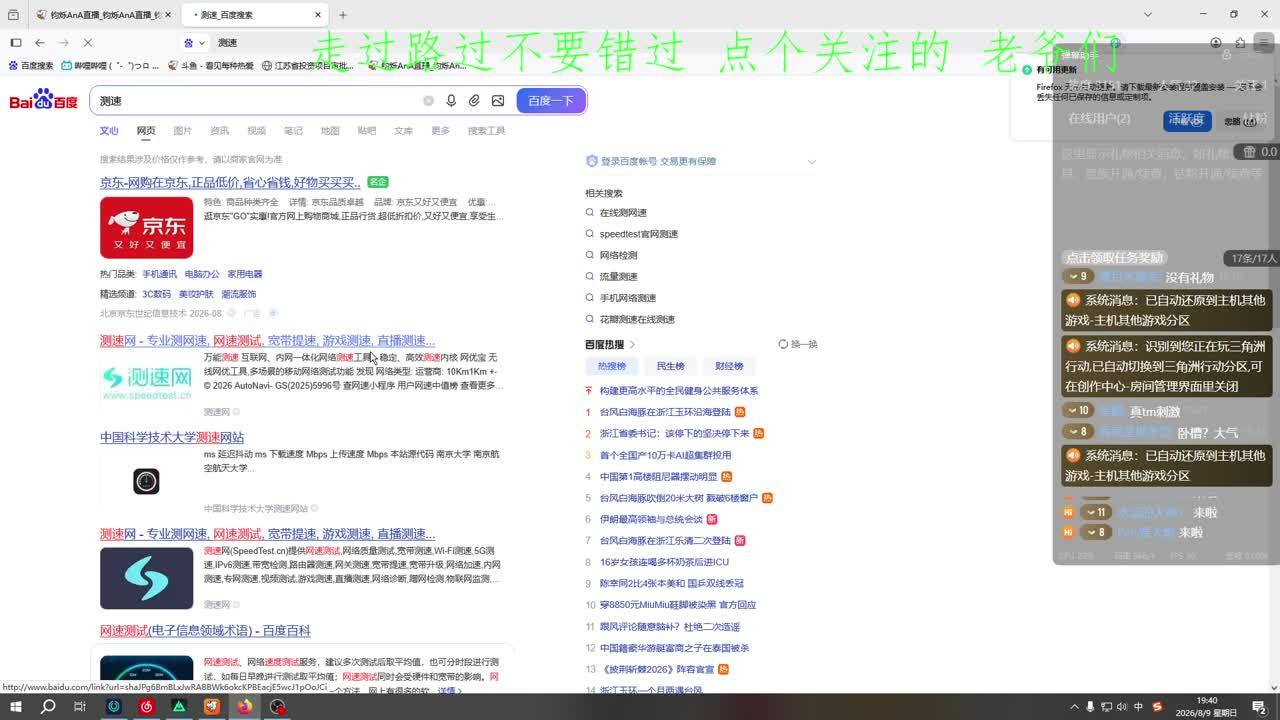Click the gift box icon in overlay
Screen dimensions: 1280x720
point(1251,152)
